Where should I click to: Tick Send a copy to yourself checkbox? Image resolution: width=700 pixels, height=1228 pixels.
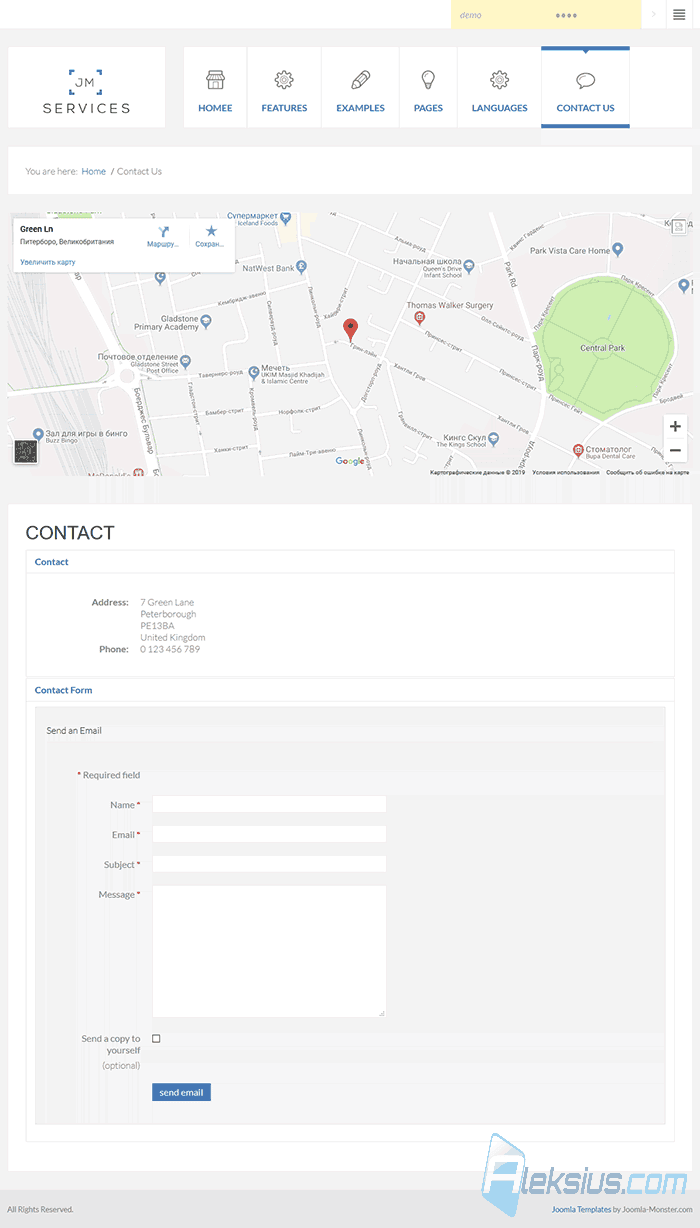156,1039
